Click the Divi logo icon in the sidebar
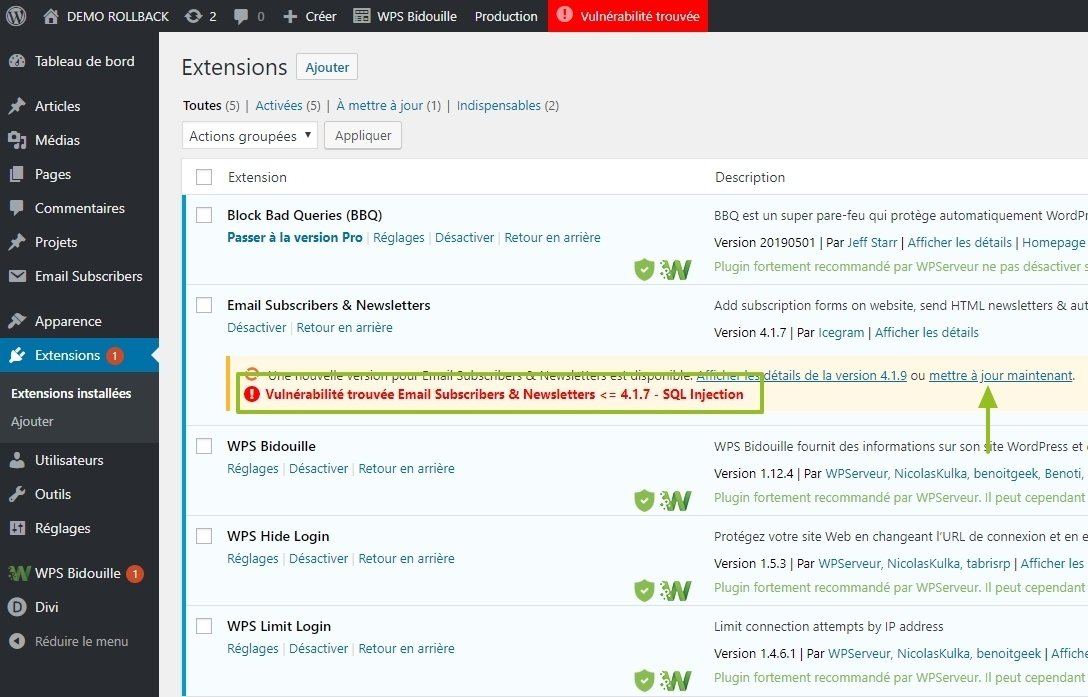Image resolution: width=1088 pixels, height=697 pixels. coord(17,607)
